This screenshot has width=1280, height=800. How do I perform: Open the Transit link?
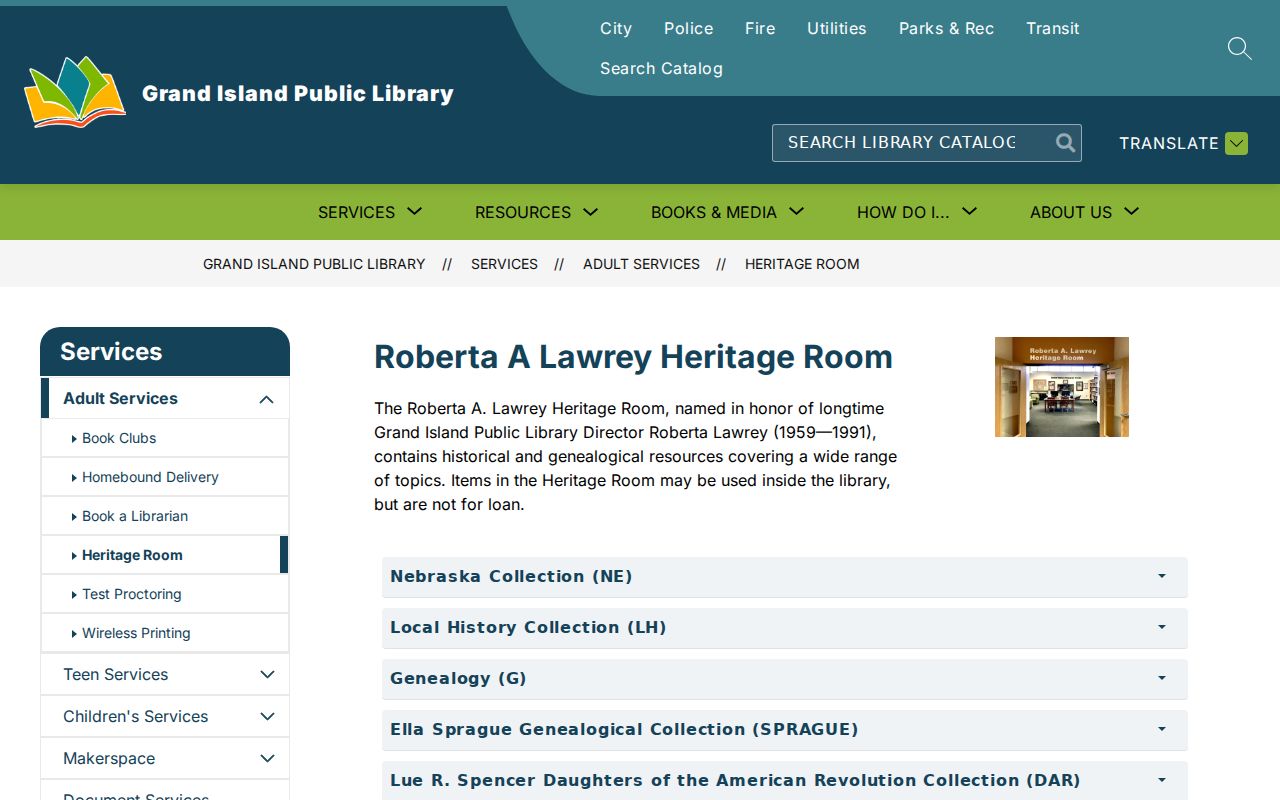click(x=1053, y=28)
